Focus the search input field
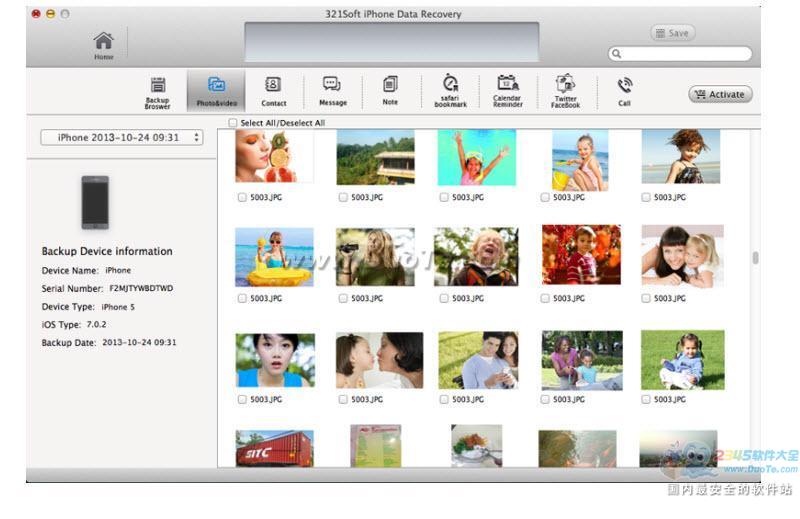 [x=680, y=54]
